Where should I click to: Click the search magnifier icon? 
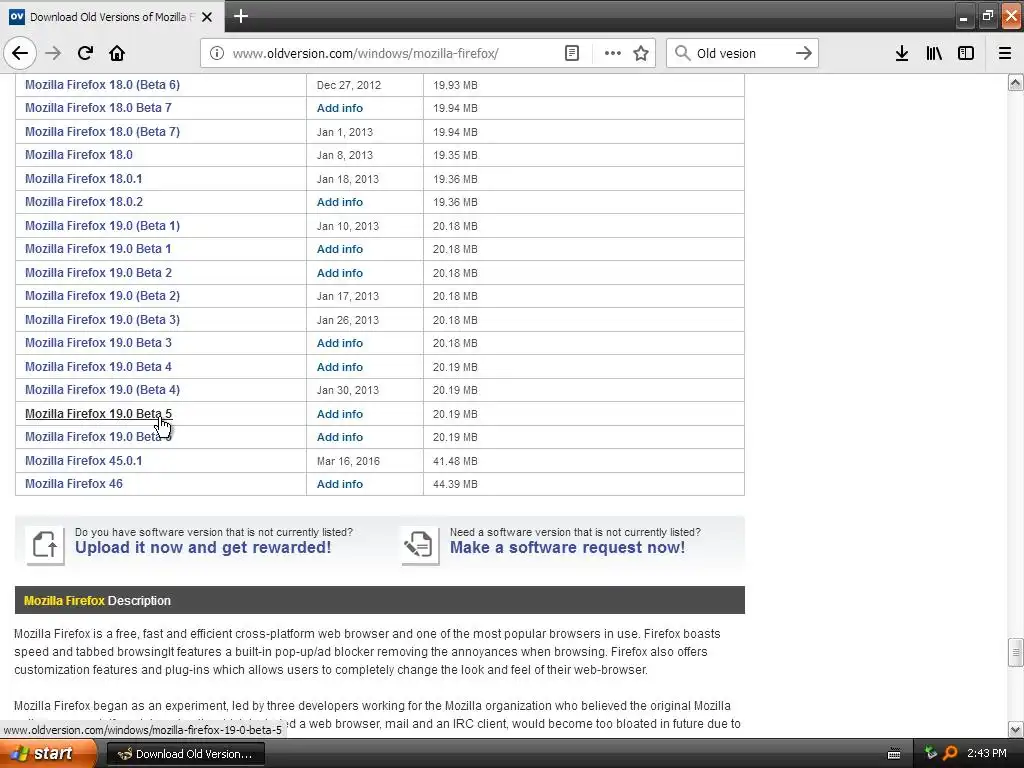coord(682,53)
